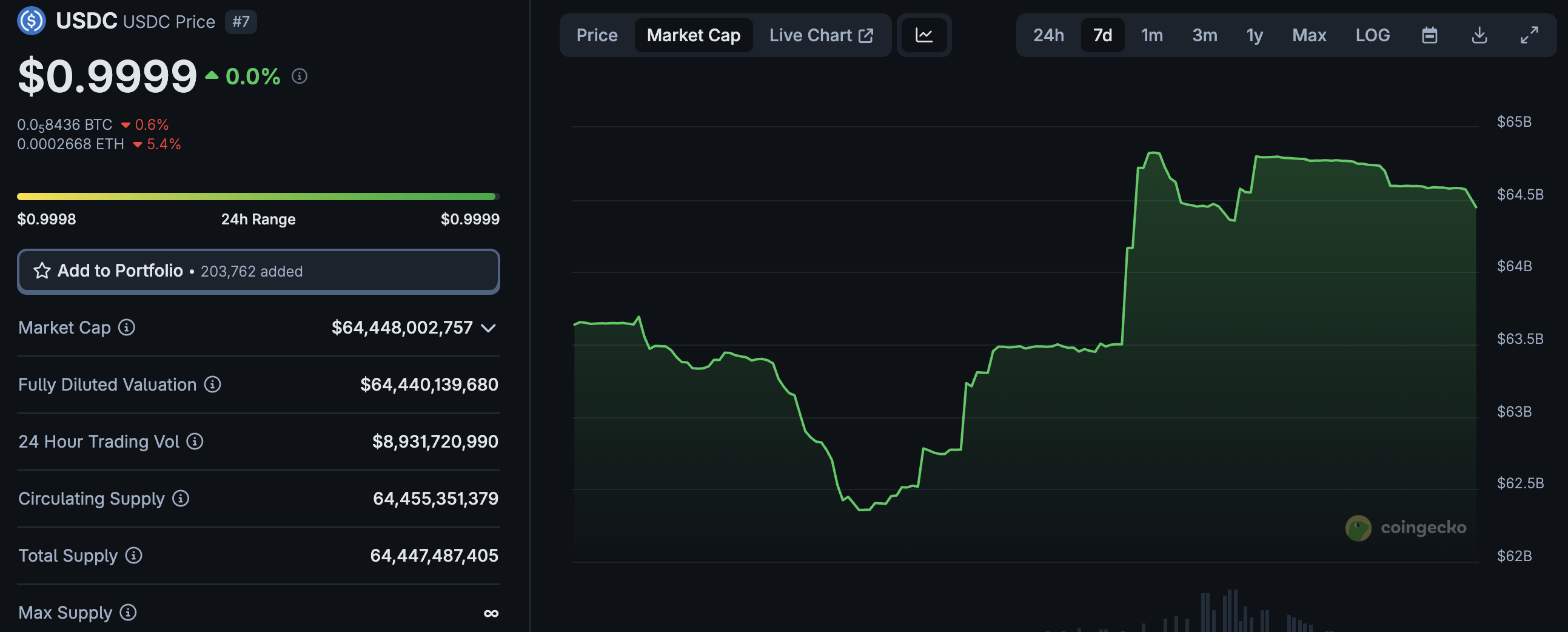Click the ∞ max supply value
The width and height of the screenshot is (1568, 632).
(x=491, y=613)
